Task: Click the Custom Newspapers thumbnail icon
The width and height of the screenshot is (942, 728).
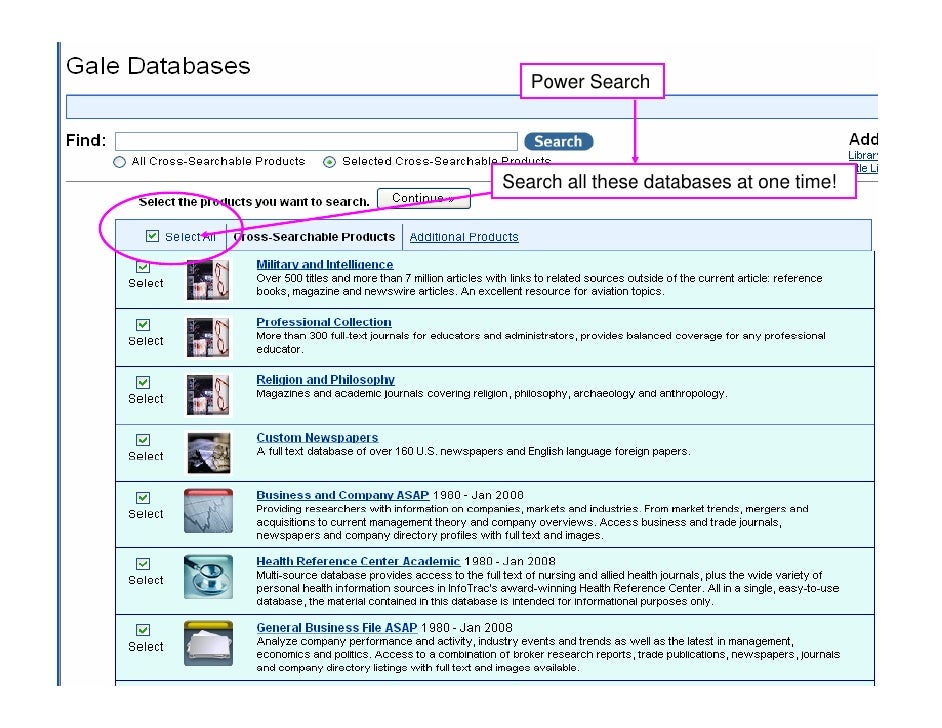Action: 208,453
